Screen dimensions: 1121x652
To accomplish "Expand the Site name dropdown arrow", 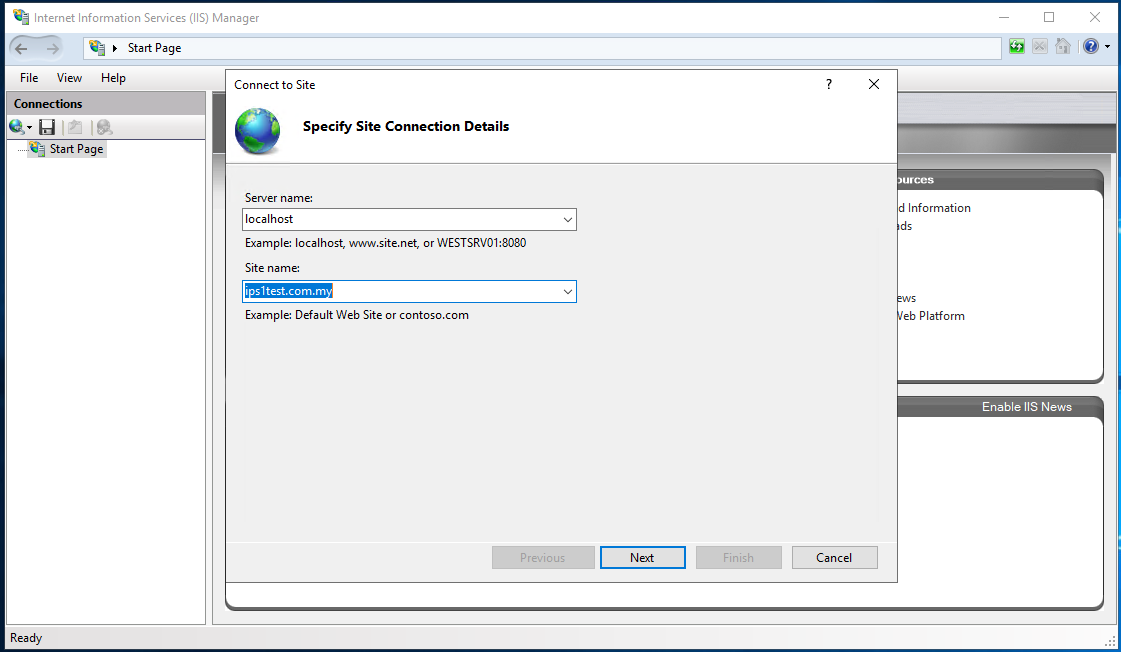I will [x=568, y=292].
